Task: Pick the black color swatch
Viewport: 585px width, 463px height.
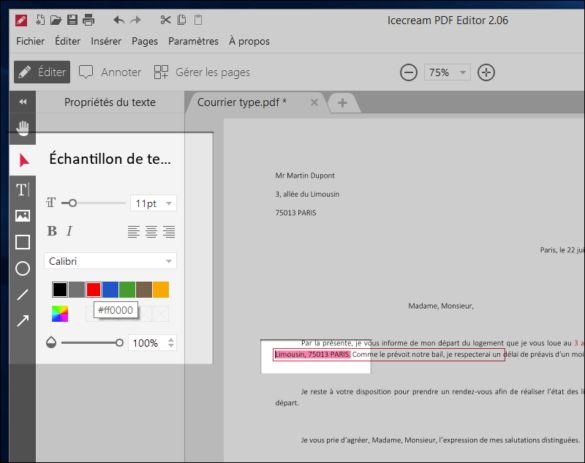Action: pos(60,290)
